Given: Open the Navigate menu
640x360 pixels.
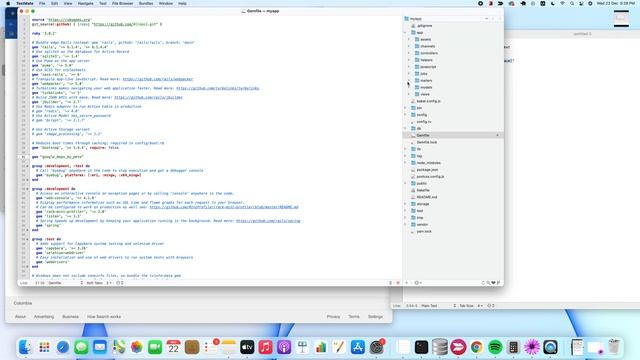Looking at the screenshot, I should [x=85, y=3].
